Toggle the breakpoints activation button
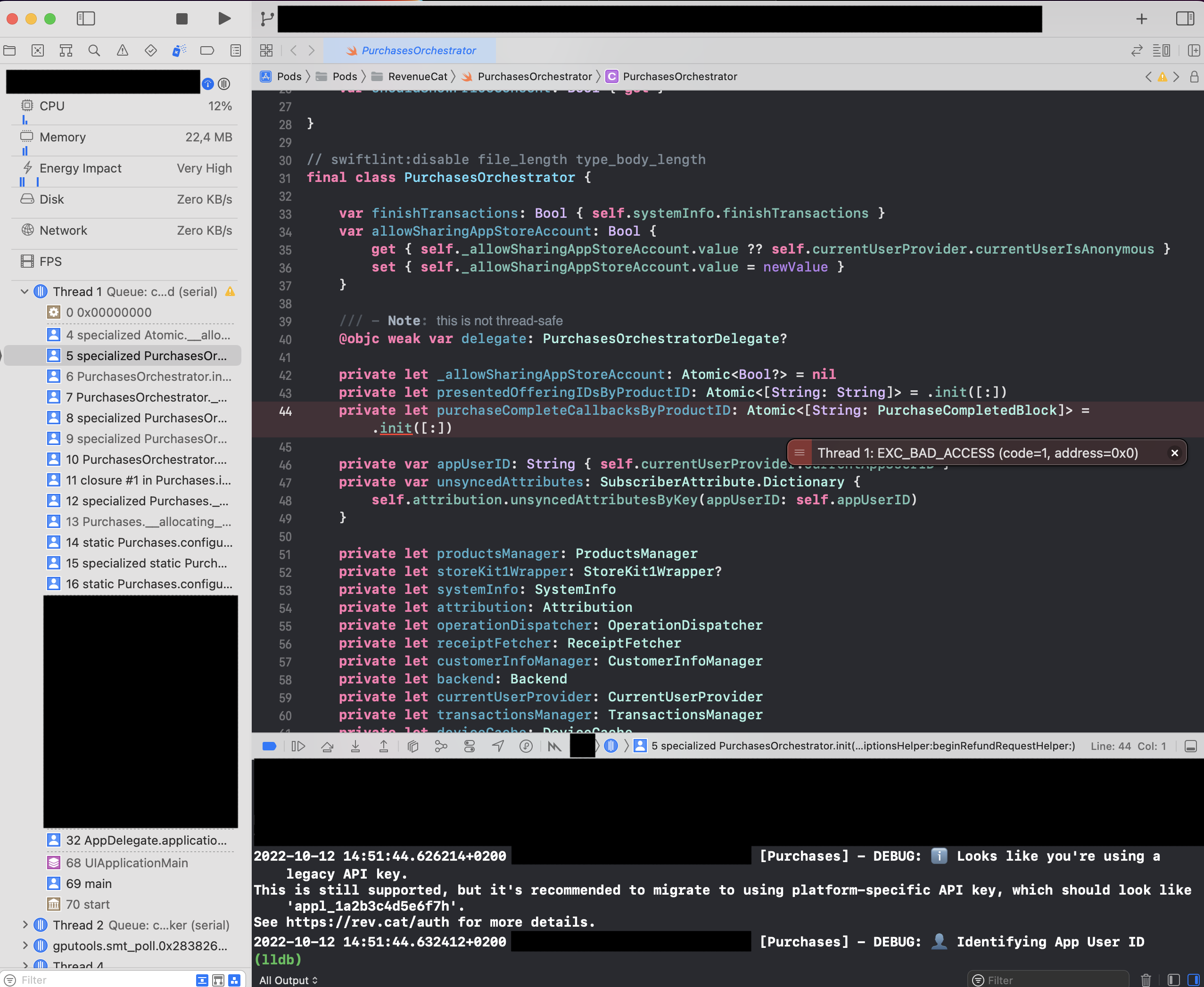 (x=269, y=746)
